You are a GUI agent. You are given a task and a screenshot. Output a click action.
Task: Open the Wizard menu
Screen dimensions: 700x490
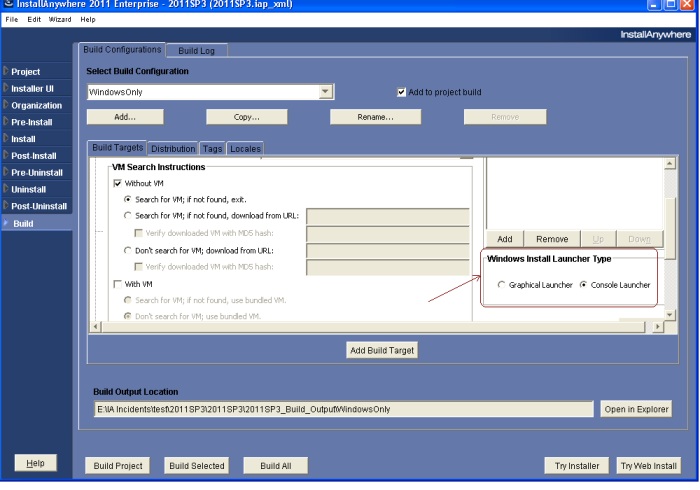pyautogui.click(x=60, y=19)
